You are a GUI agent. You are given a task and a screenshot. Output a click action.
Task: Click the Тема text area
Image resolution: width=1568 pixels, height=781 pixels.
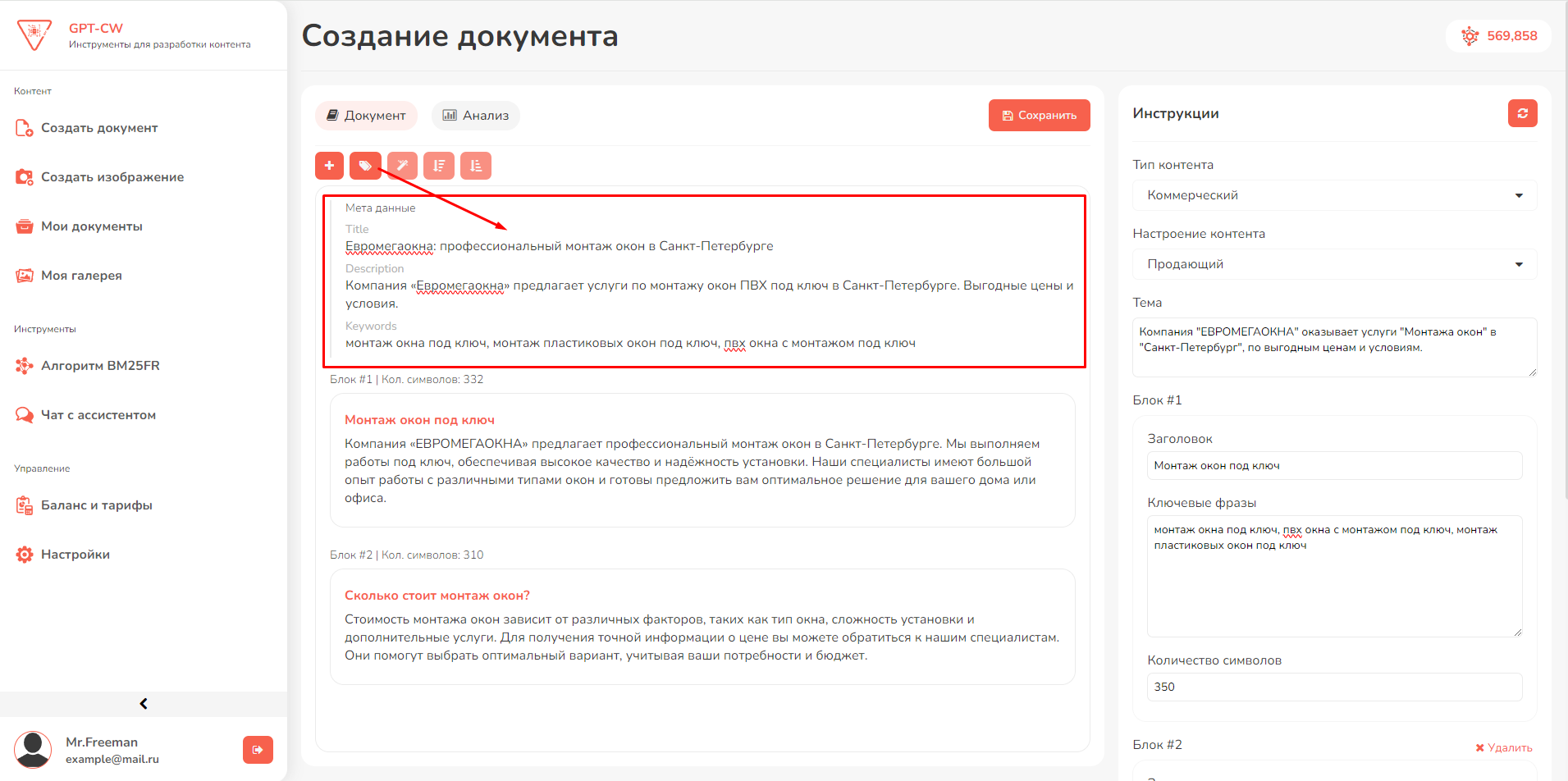[x=1334, y=347]
